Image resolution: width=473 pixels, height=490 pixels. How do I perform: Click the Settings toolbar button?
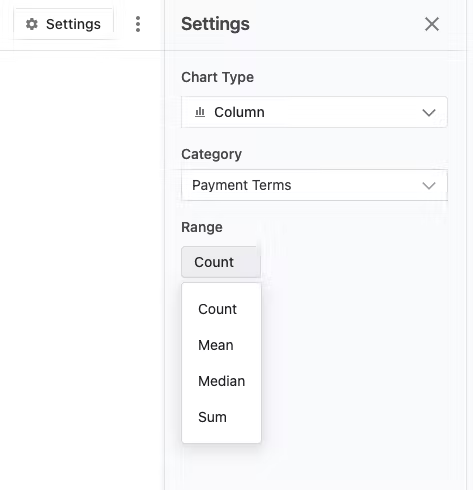[x=63, y=24]
